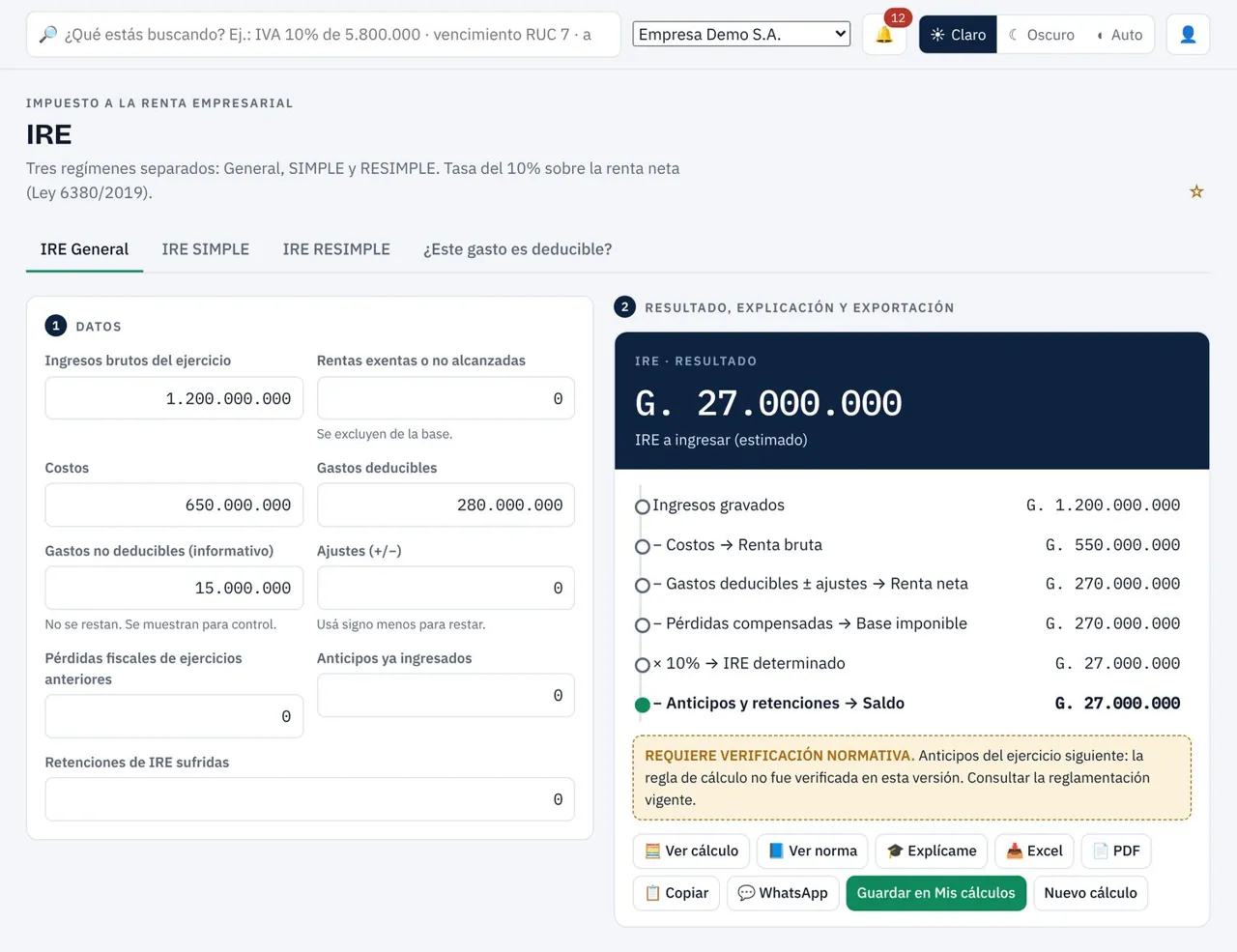Click the Explícame button
The width and height of the screenshot is (1237, 952).
[x=932, y=851]
